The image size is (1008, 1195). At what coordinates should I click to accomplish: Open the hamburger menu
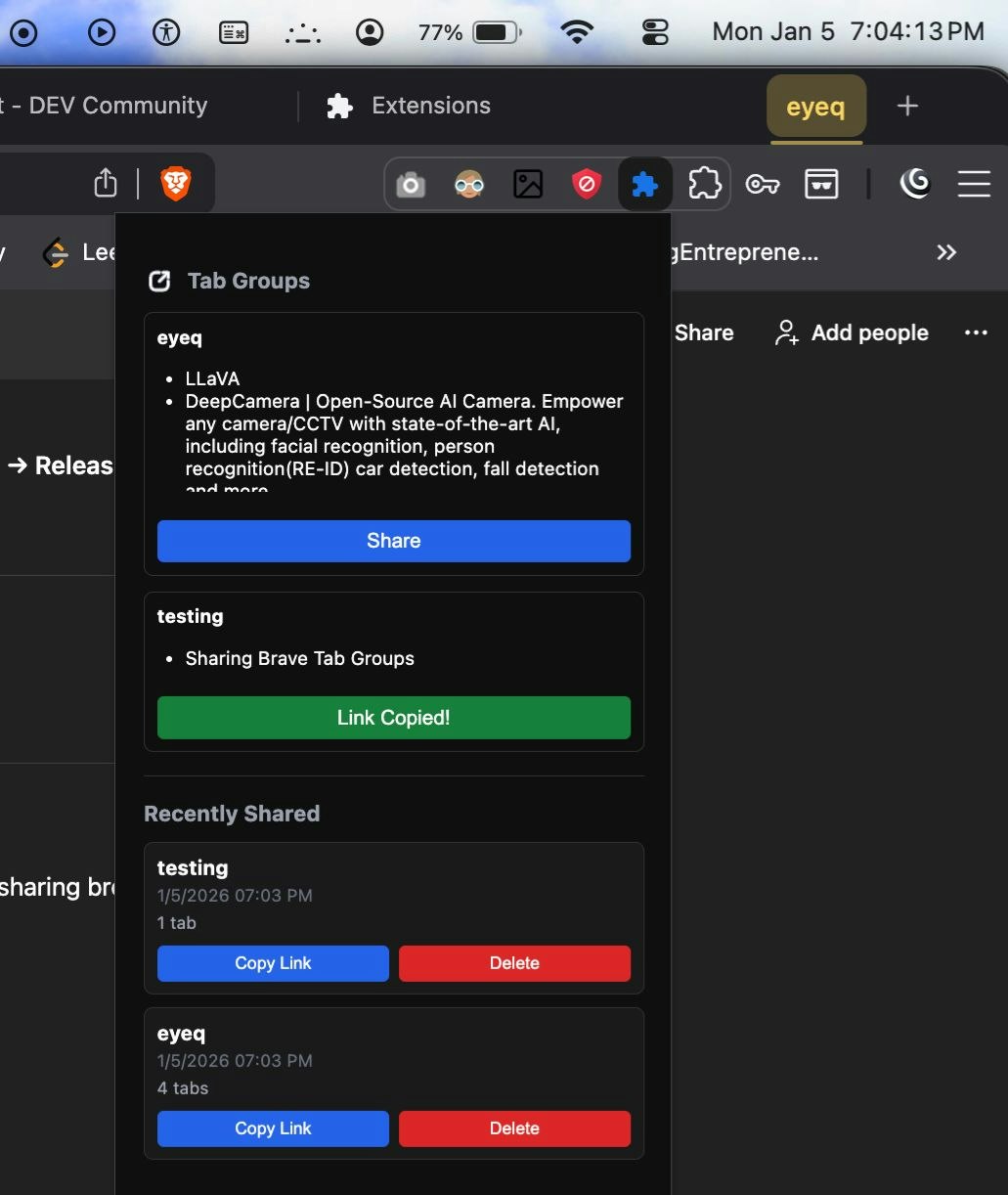pyautogui.click(x=974, y=184)
